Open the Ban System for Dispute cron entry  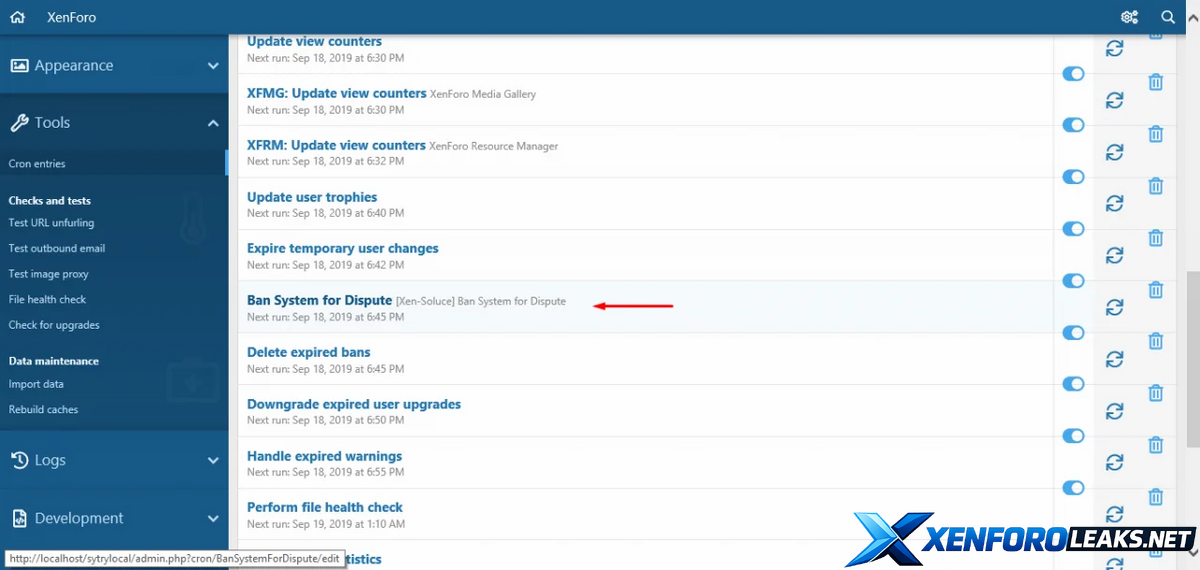pos(319,300)
